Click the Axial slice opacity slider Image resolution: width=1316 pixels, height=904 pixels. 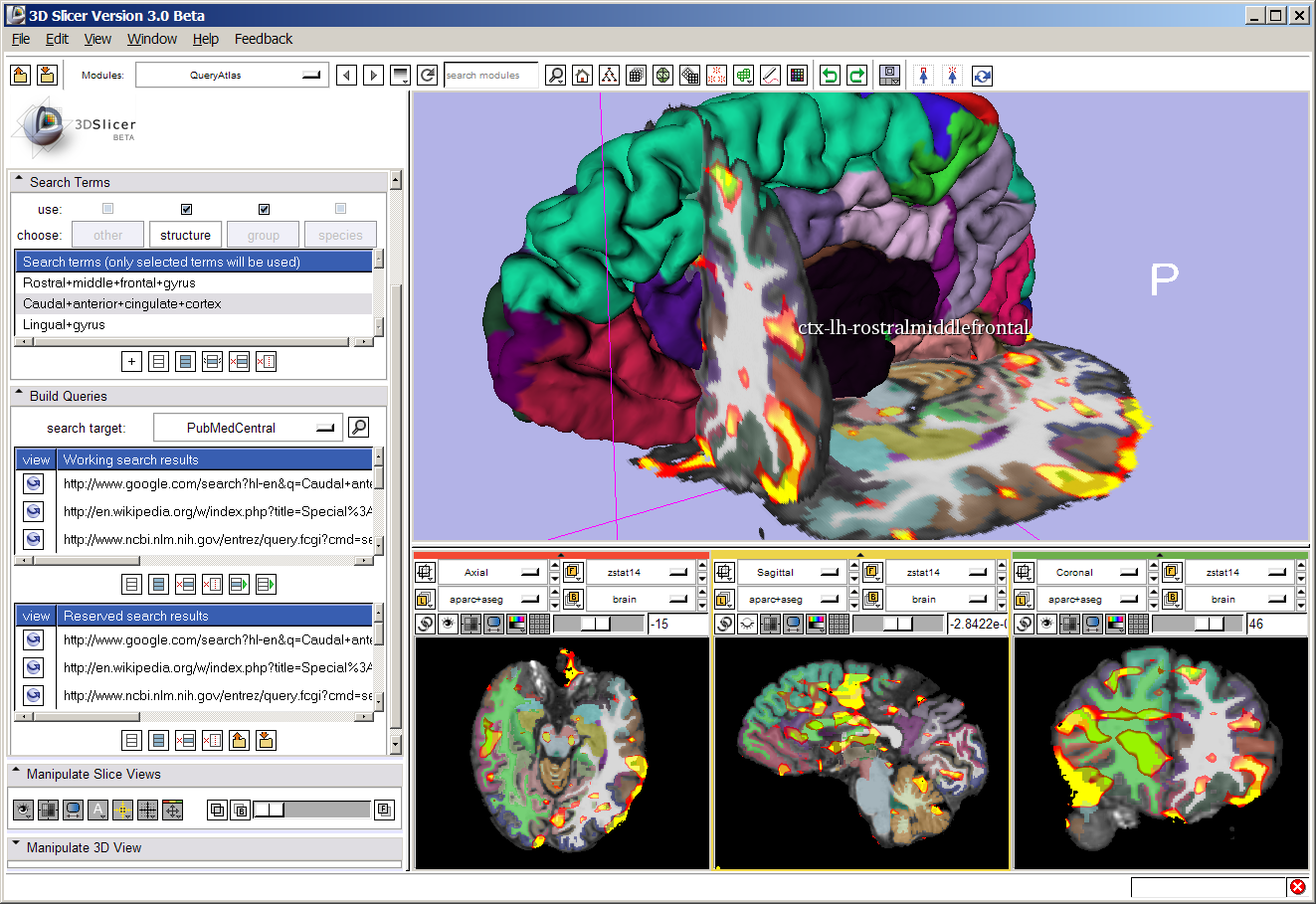click(x=597, y=625)
